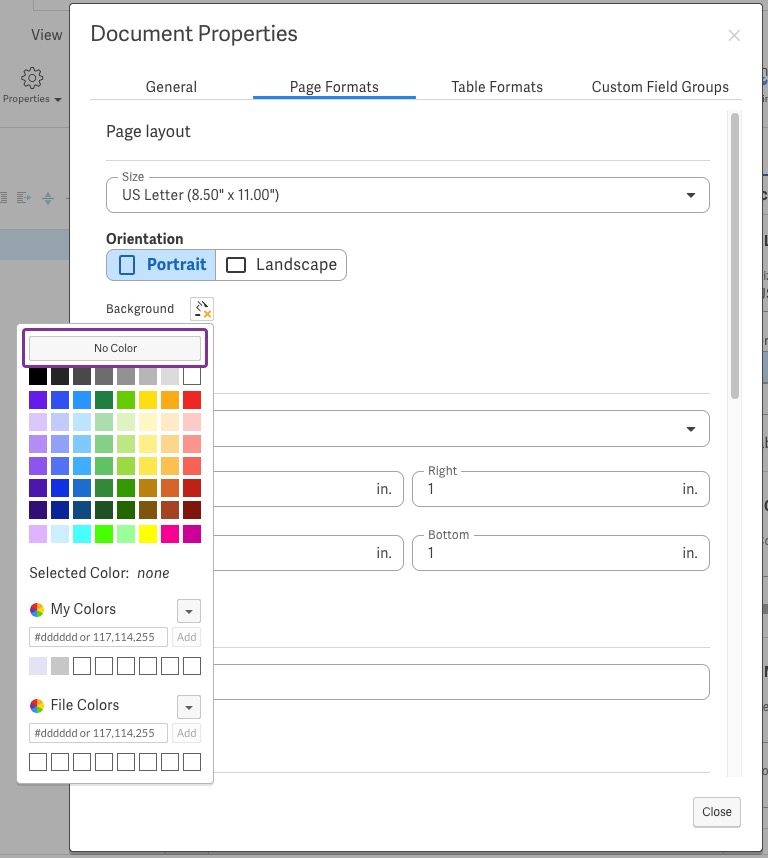Close the Document Properties dialog with X
Viewport: 768px width, 858px height.
coord(734,36)
